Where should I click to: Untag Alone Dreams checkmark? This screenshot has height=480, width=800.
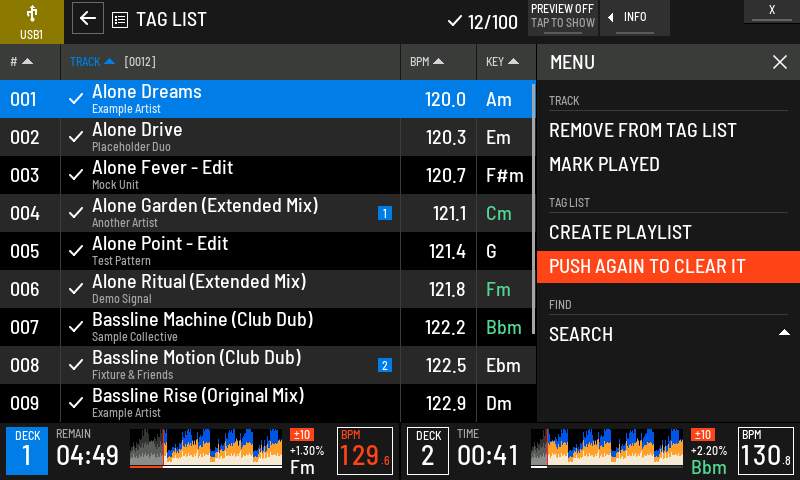pos(76,99)
